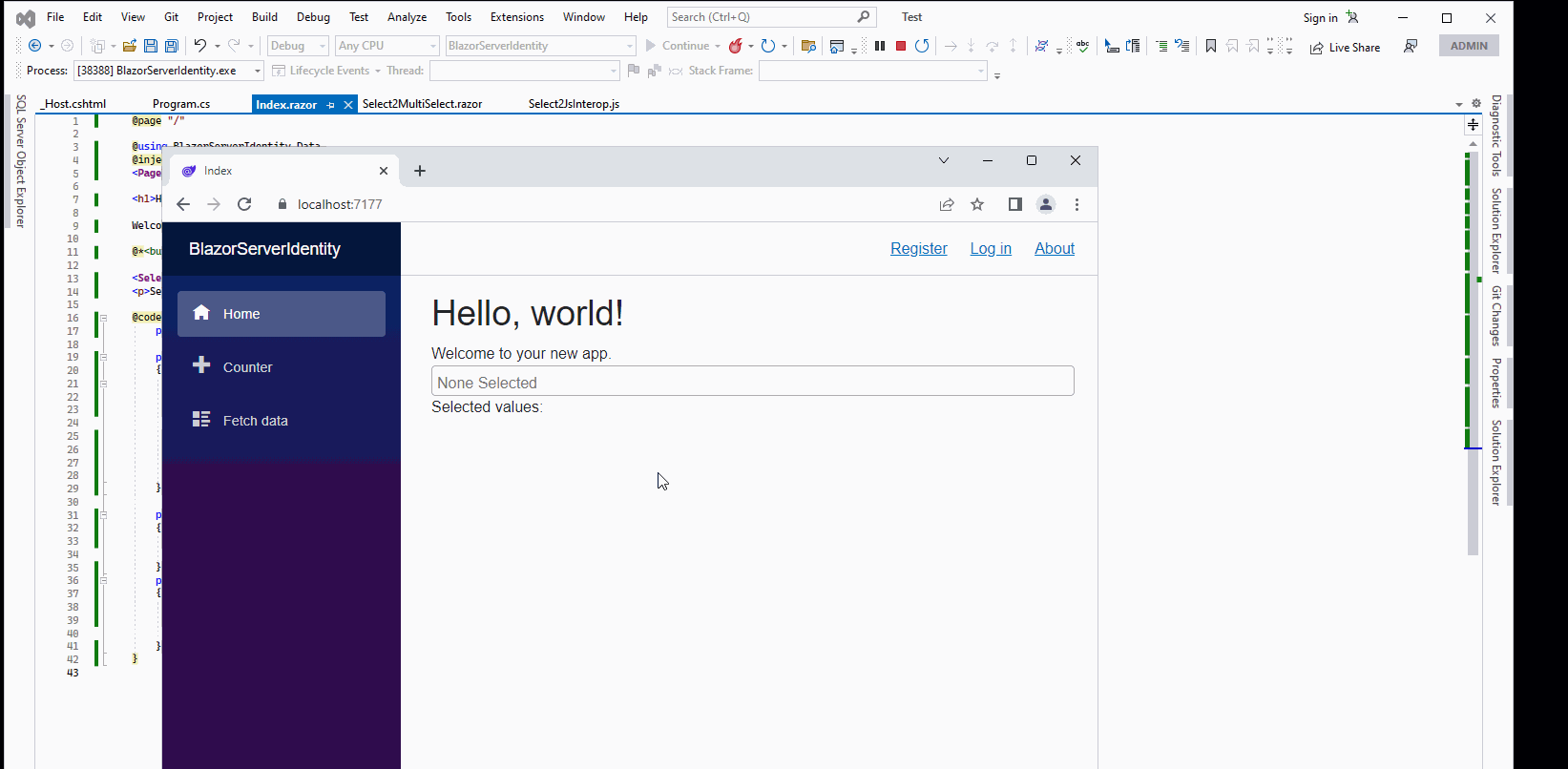The height and width of the screenshot is (769, 1568).
Task: Click the None Selected multi-select field
Action: 753,381
